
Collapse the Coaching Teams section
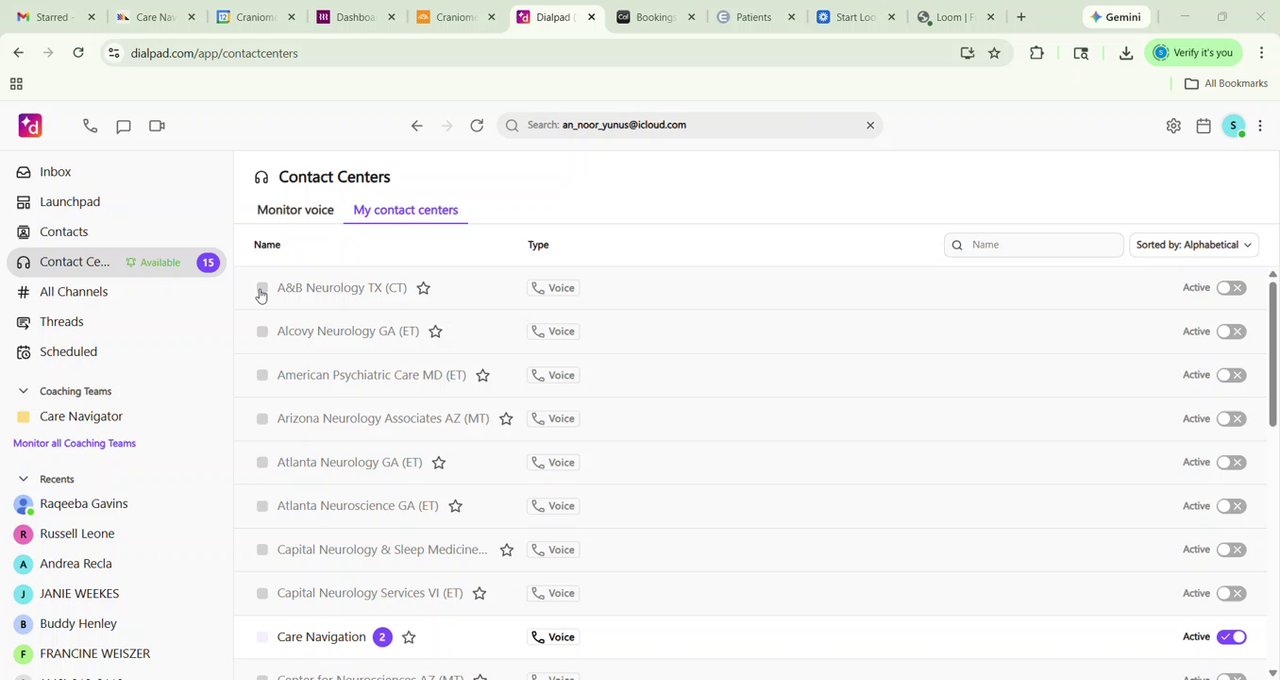click(x=23, y=391)
